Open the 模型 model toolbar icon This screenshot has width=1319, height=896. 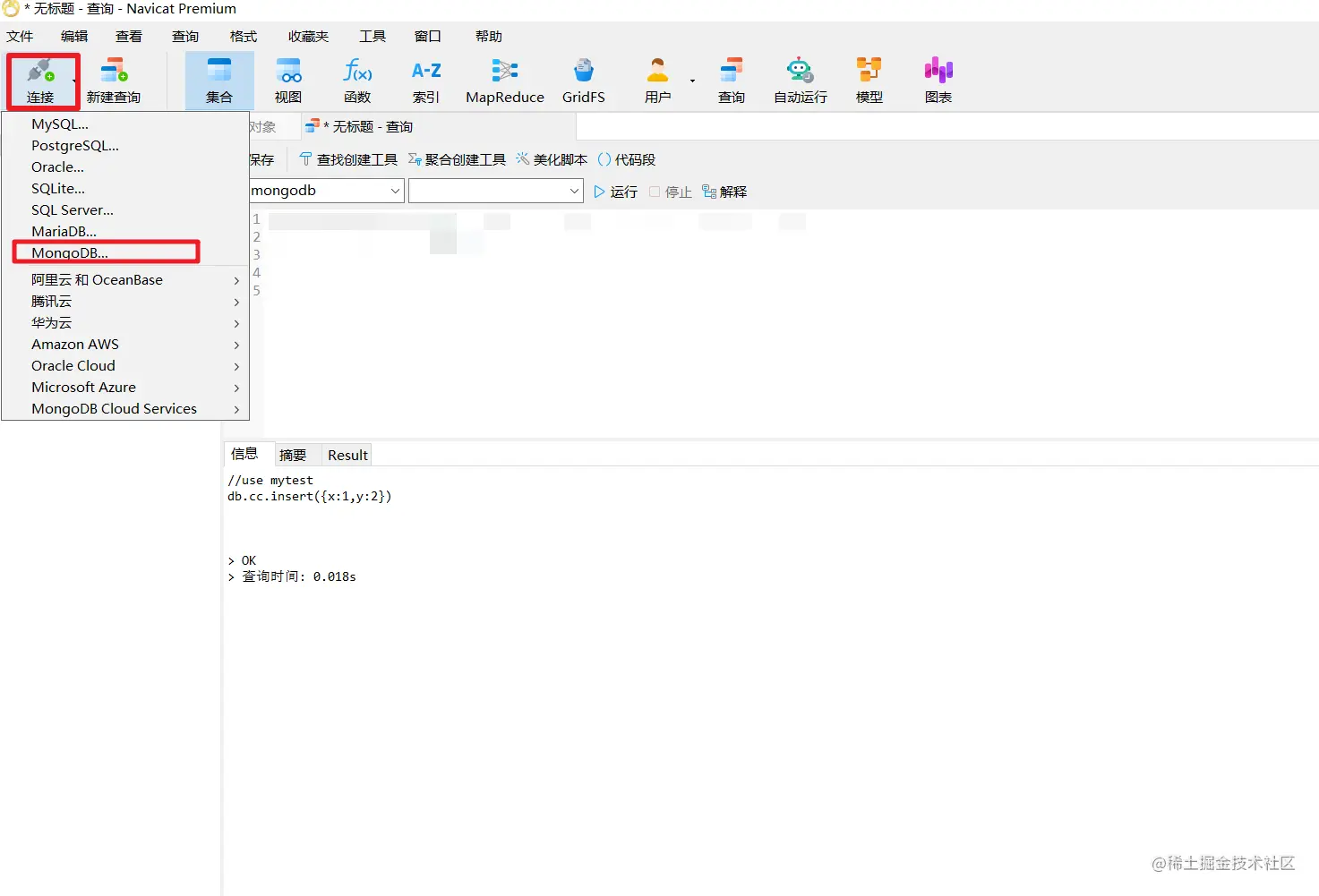tap(869, 81)
